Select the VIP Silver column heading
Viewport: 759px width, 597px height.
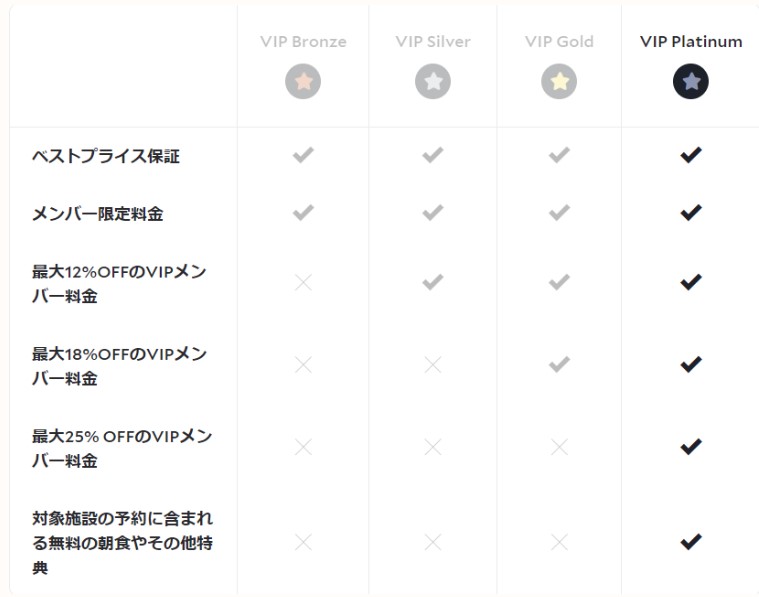coord(433,42)
